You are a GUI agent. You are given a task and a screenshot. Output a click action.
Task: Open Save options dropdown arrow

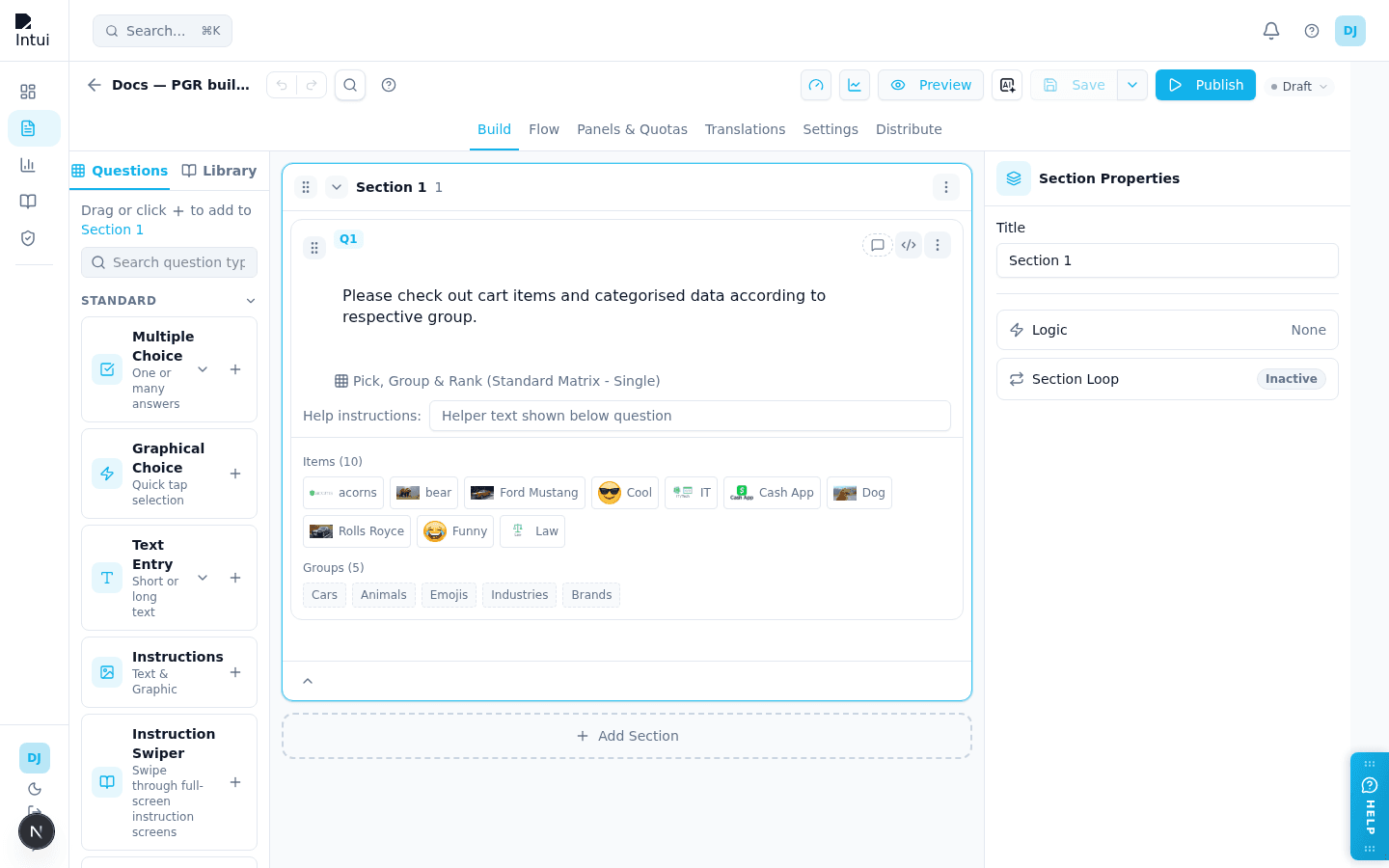pos(1132,85)
